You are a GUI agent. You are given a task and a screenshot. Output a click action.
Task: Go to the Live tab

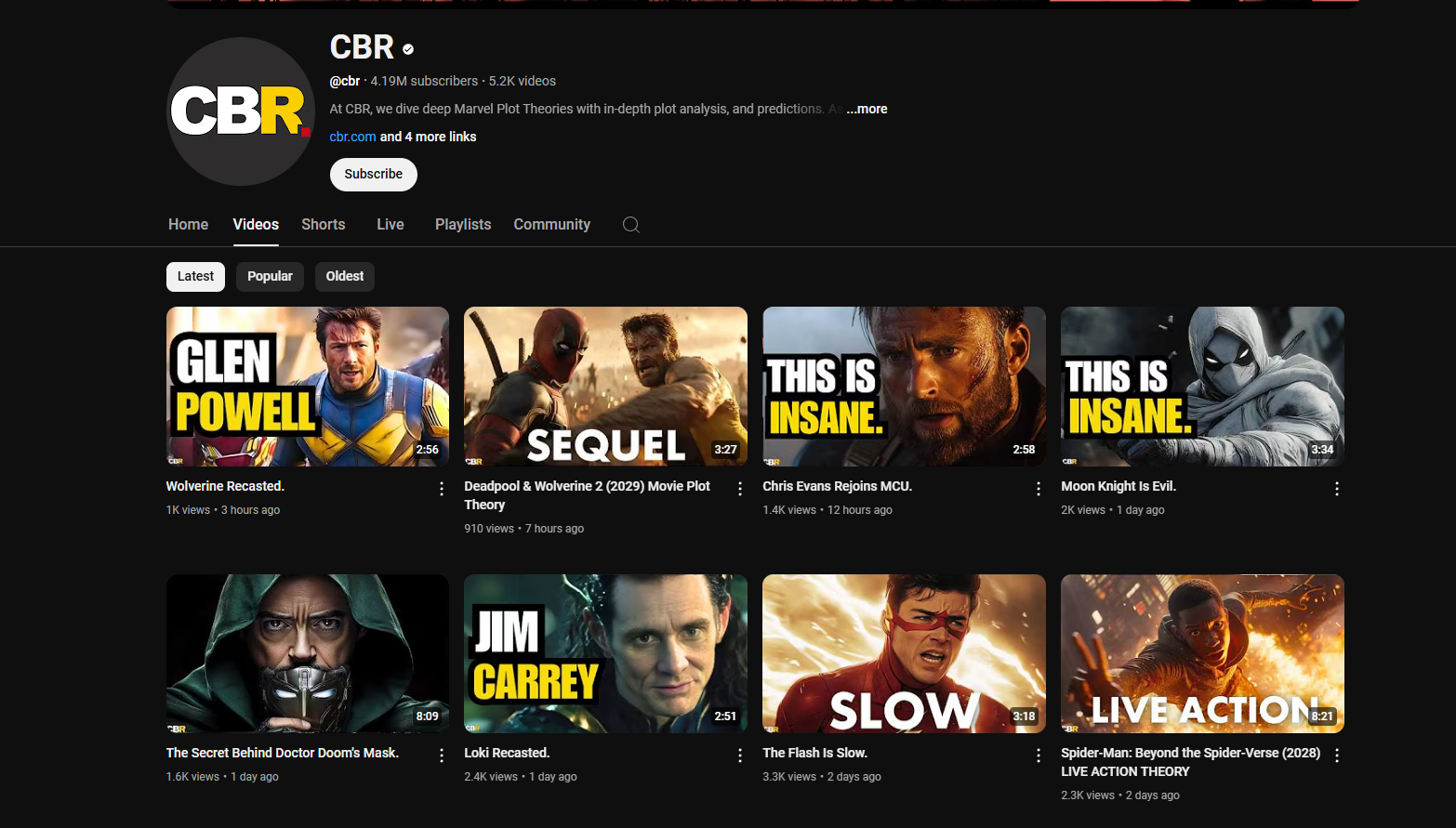click(390, 225)
